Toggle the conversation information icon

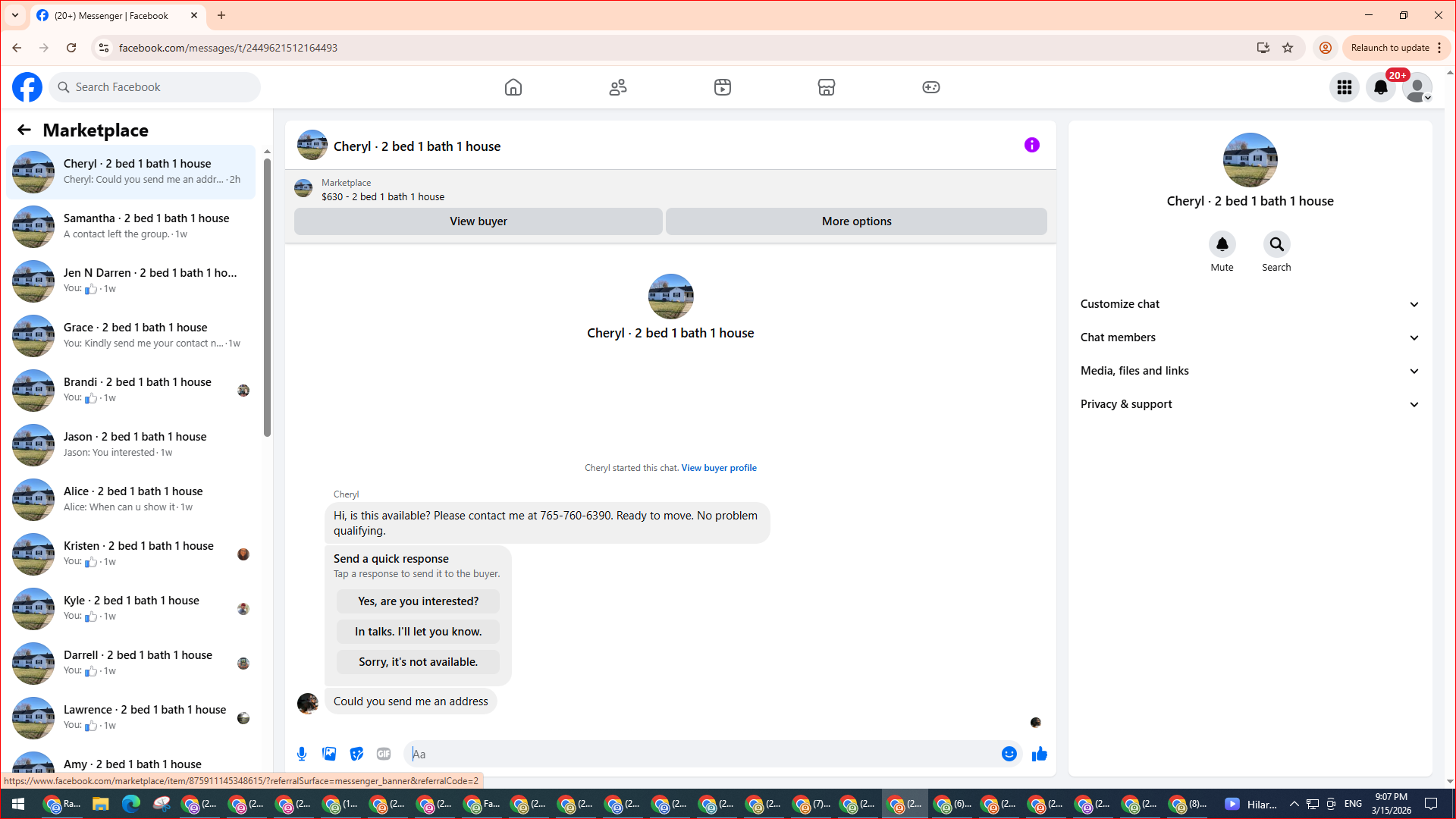coord(1032,145)
